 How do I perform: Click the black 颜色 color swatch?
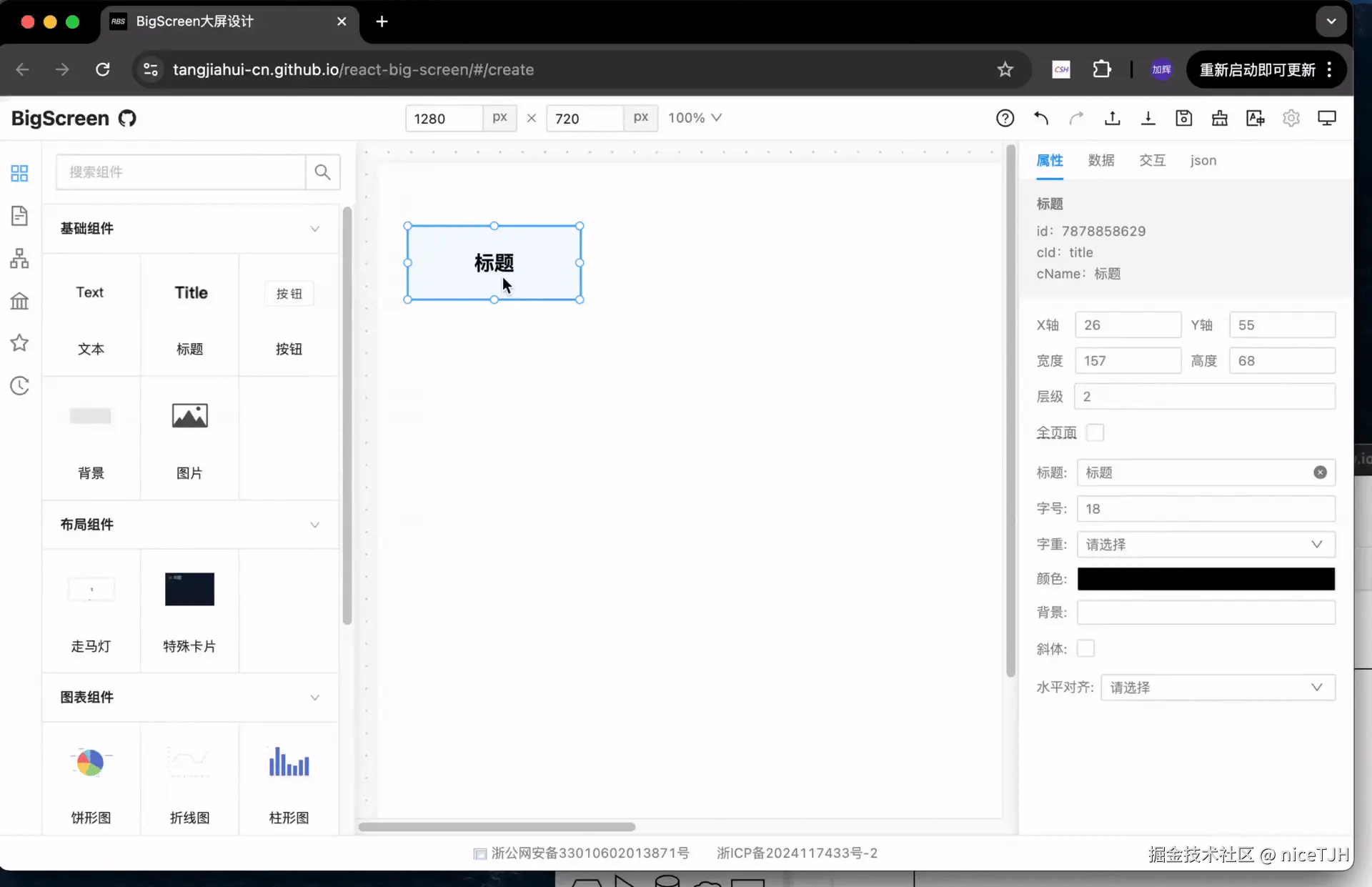pos(1206,579)
